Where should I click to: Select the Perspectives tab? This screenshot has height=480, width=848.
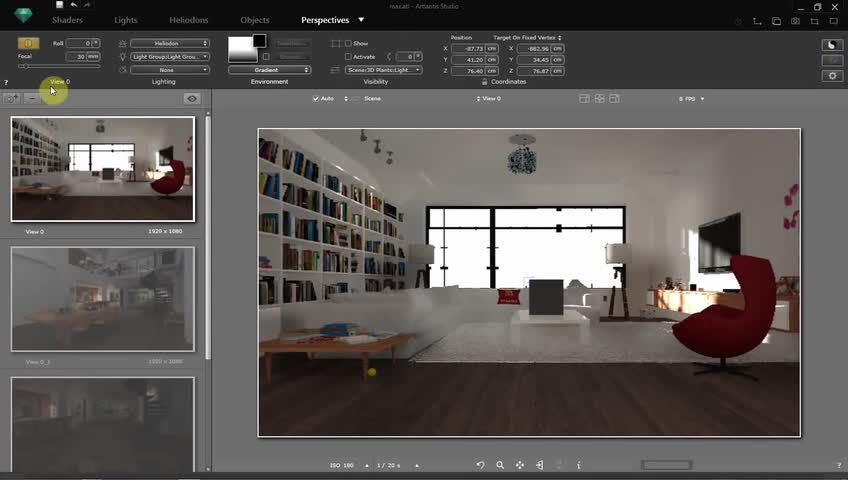pyautogui.click(x=325, y=20)
